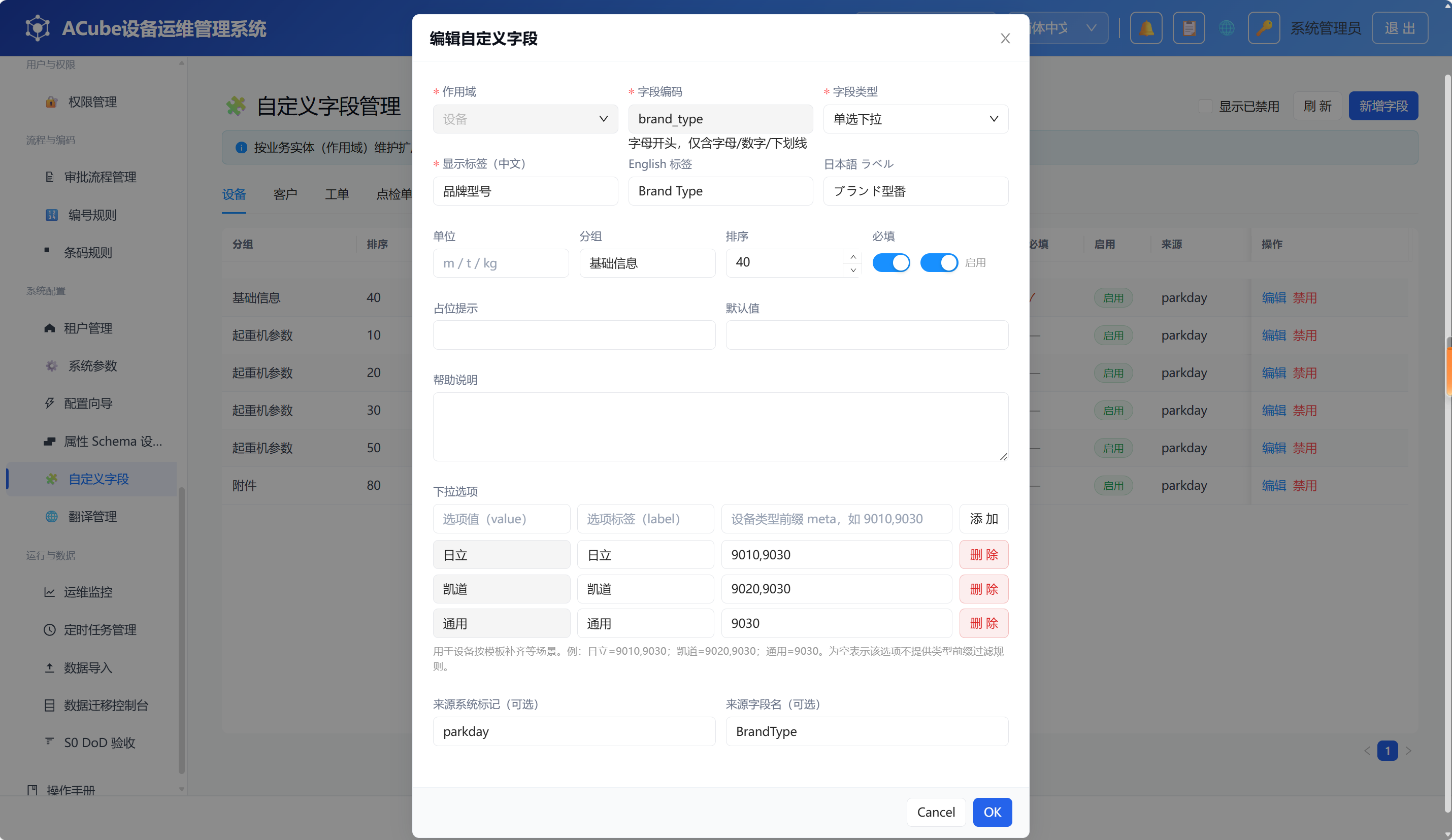Click the 运维监控 chart icon
This screenshot has height=840, width=1452.
pos(50,592)
